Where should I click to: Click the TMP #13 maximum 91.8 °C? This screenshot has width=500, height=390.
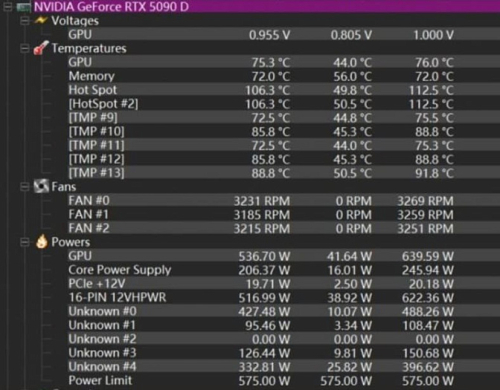pyautogui.click(x=434, y=173)
